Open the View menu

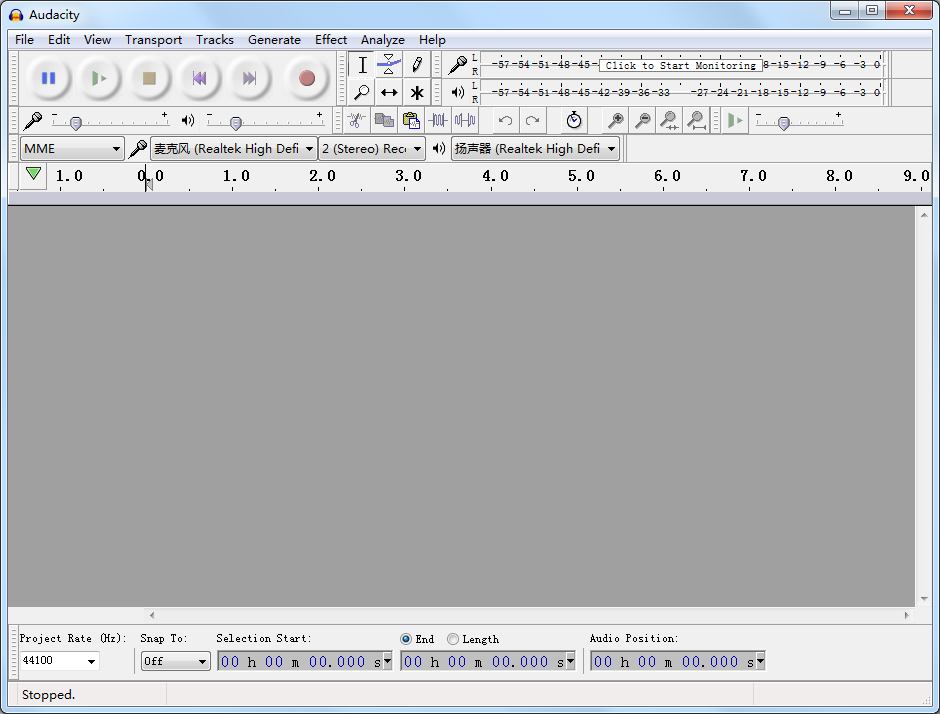pos(97,40)
